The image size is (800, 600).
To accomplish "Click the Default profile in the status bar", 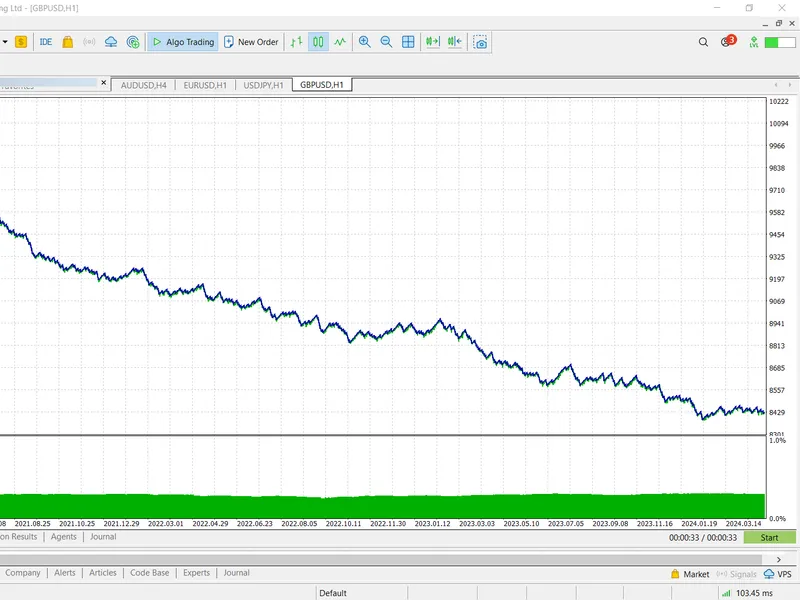I will tap(333, 593).
